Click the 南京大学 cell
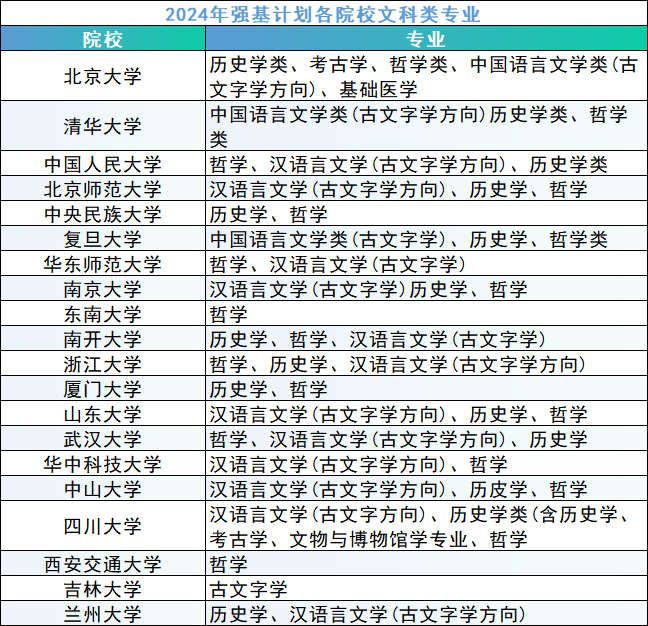The image size is (648, 626). [x=103, y=288]
